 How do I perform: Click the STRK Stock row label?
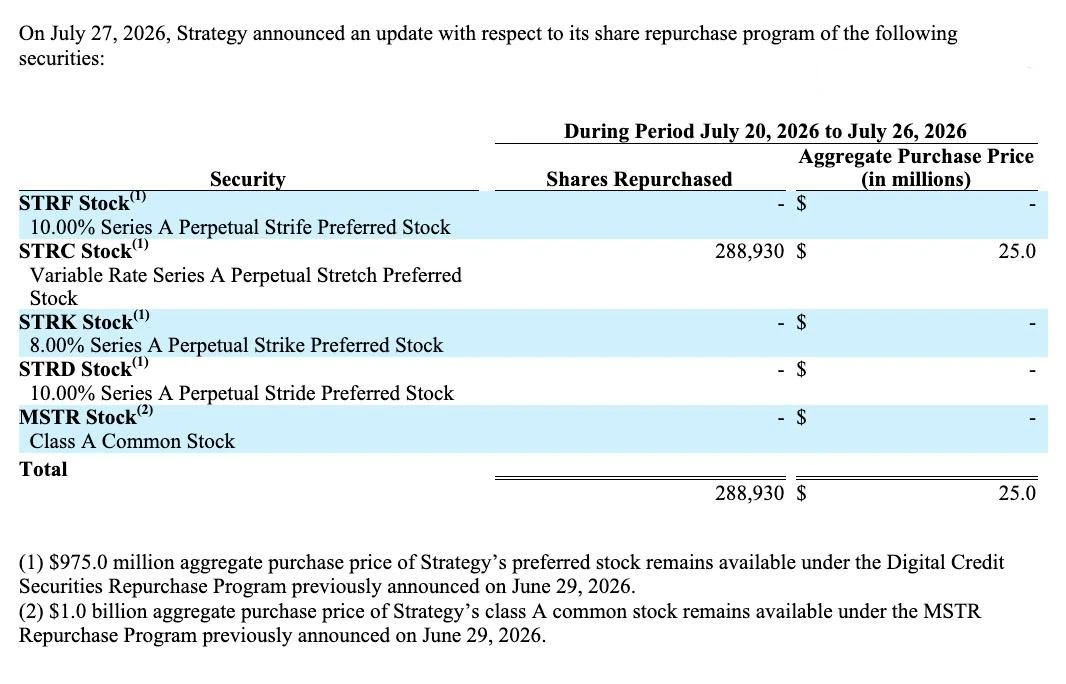[x=84, y=321]
